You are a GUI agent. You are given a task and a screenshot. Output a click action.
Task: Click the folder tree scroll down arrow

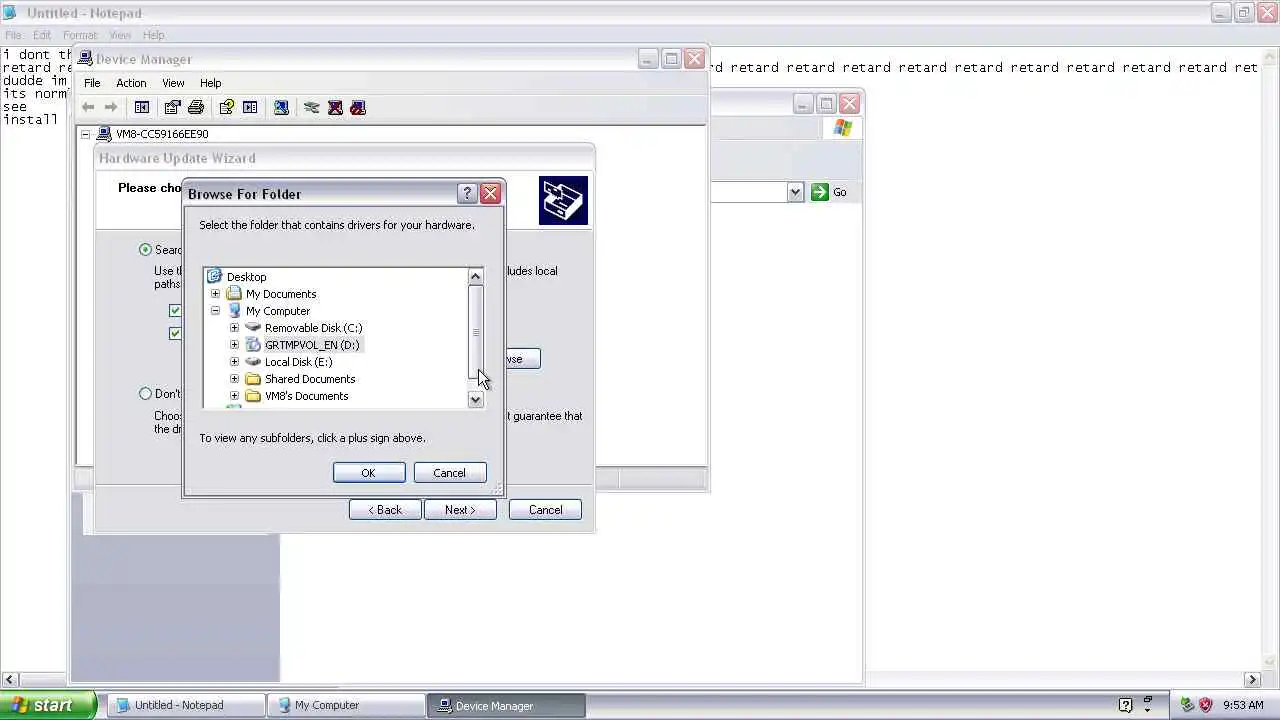coord(476,400)
